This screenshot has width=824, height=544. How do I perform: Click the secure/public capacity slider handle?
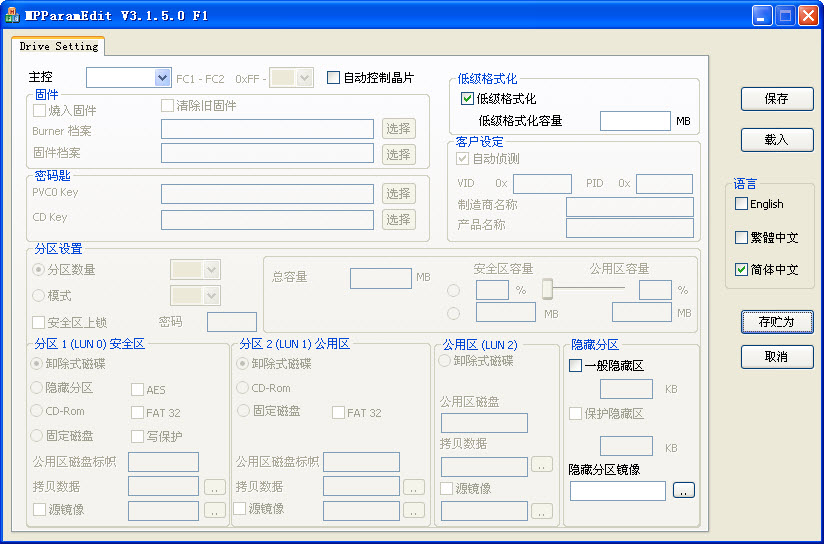[547, 289]
